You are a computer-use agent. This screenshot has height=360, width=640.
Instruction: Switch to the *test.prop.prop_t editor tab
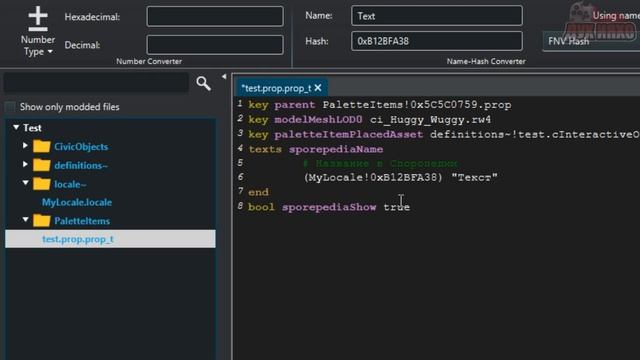tap(276, 88)
